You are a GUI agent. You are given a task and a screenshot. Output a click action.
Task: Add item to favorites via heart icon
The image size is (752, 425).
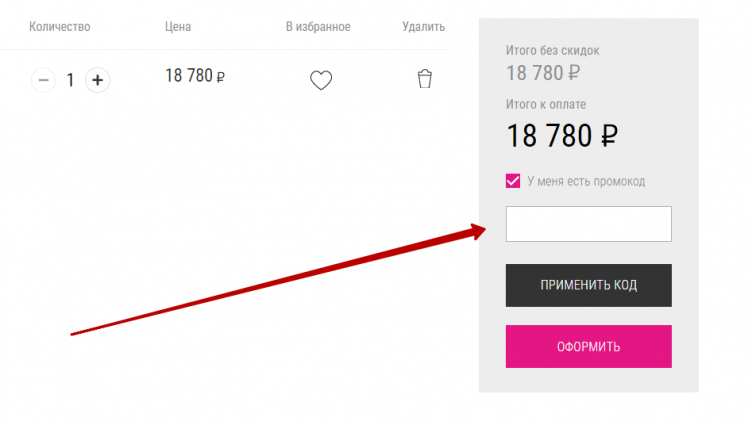pyautogui.click(x=320, y=80)
